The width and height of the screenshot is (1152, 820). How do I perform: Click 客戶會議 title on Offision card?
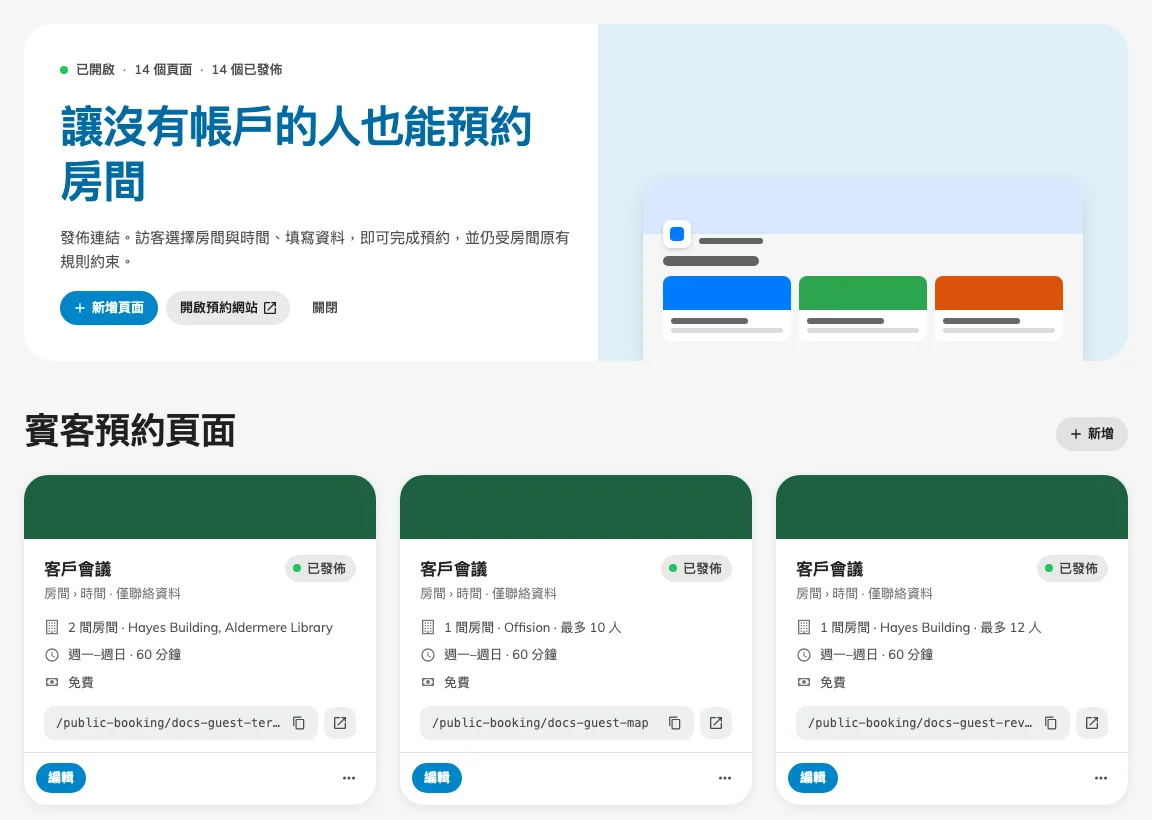coord(454,569)
